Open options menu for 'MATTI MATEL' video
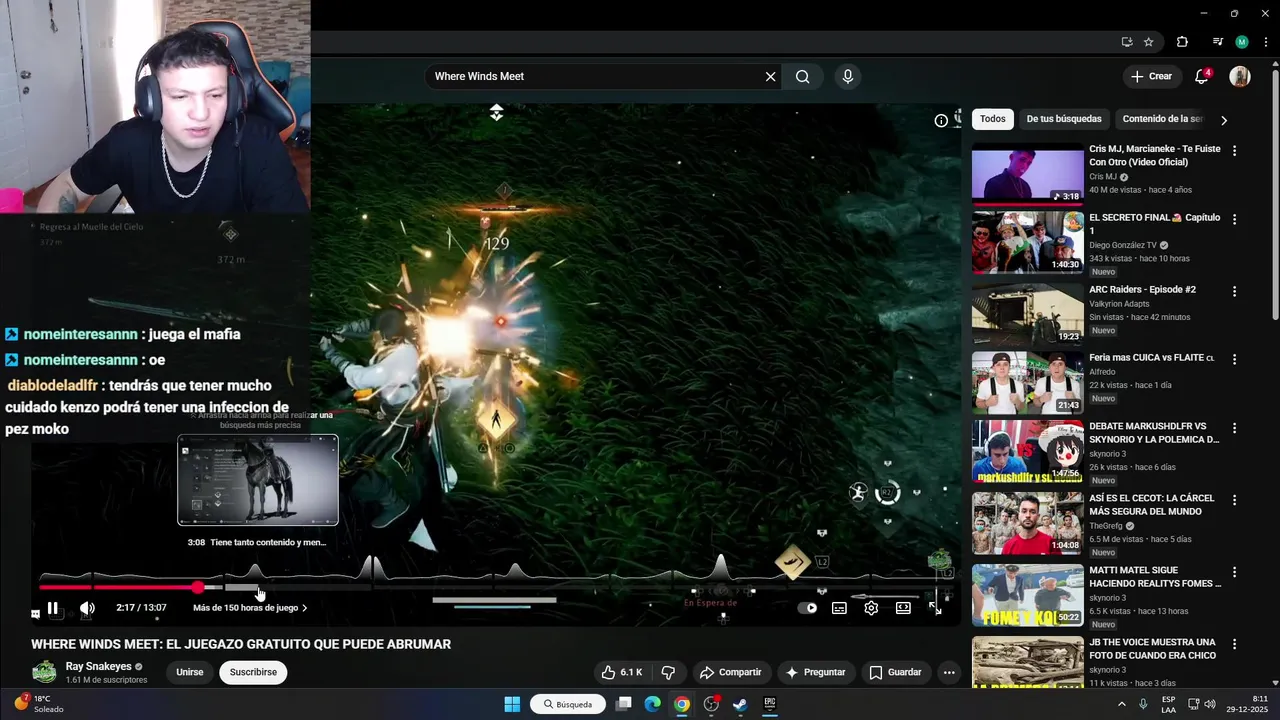This screenshot has height=720, width=1280. (1234, 572)
